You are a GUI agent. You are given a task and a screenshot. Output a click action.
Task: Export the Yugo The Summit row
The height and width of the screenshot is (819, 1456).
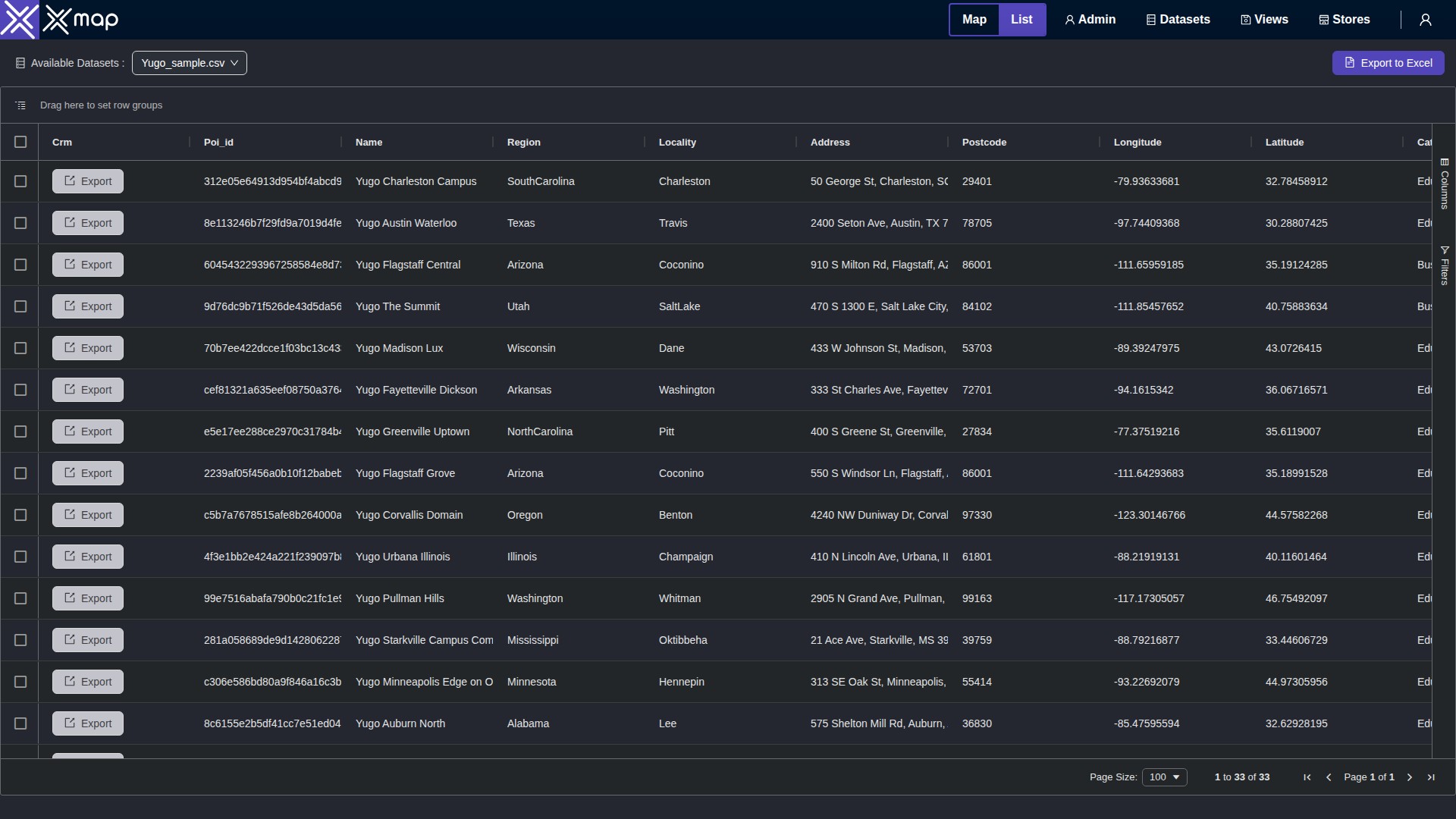click(x=88, y=306)
